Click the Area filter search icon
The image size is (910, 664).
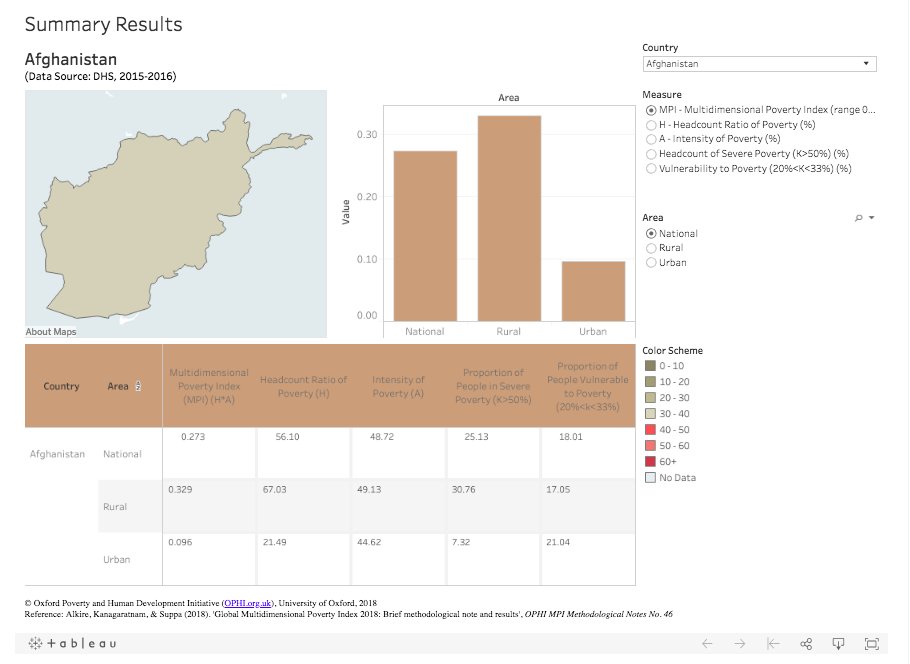click(858, 218)
